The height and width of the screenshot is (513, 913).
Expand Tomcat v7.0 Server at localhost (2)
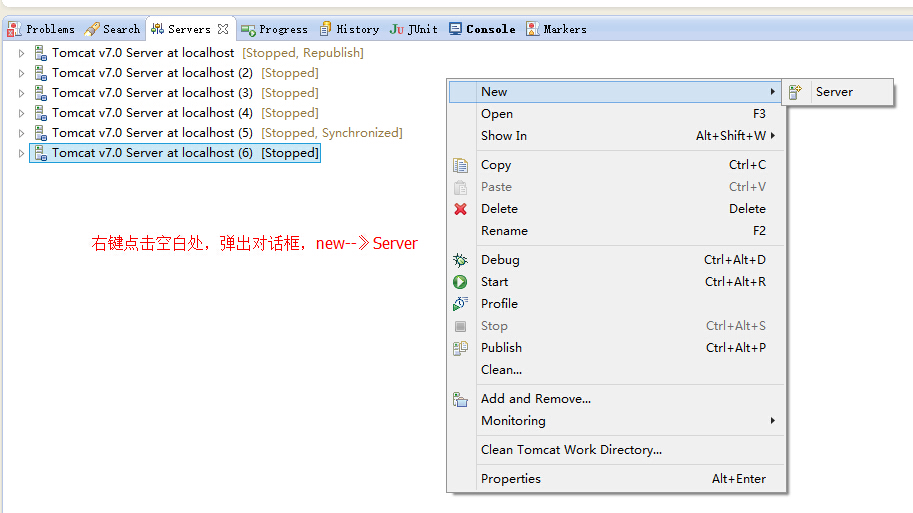[x=22, y=73]
